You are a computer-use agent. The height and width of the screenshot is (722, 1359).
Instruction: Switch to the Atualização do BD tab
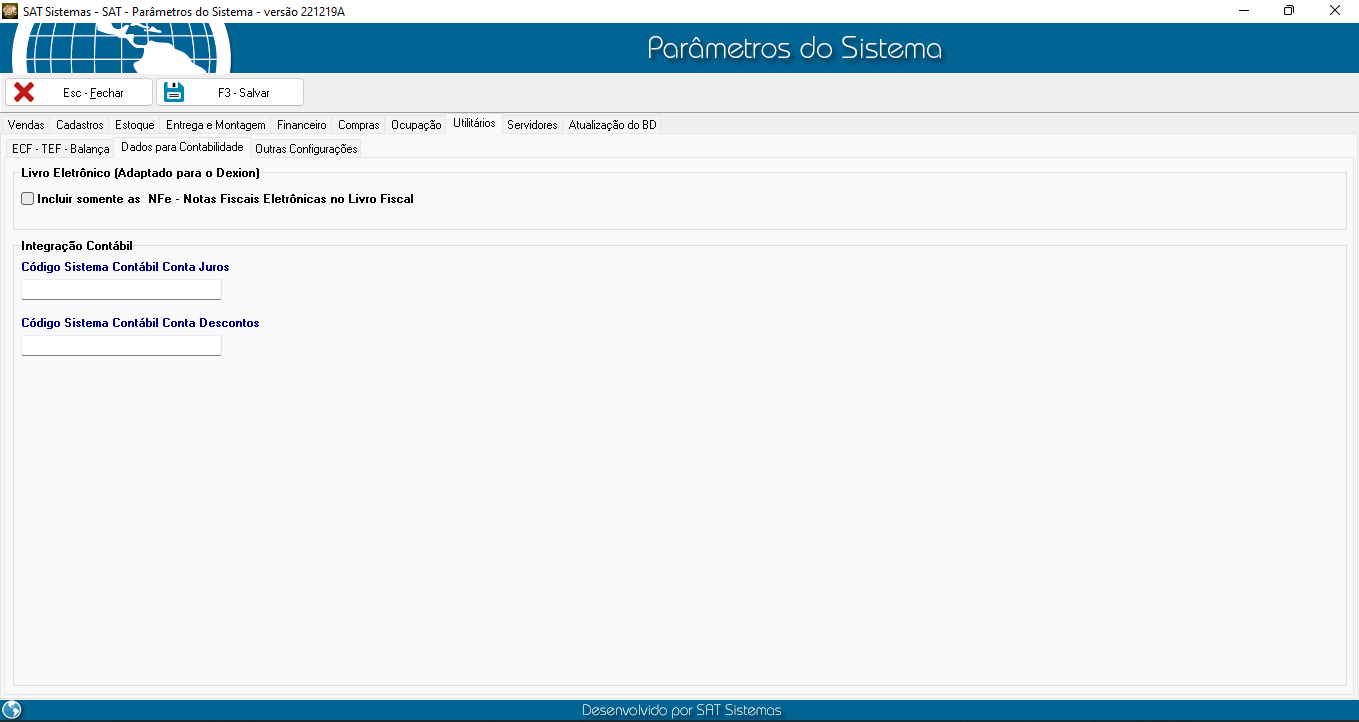(612, 125)
